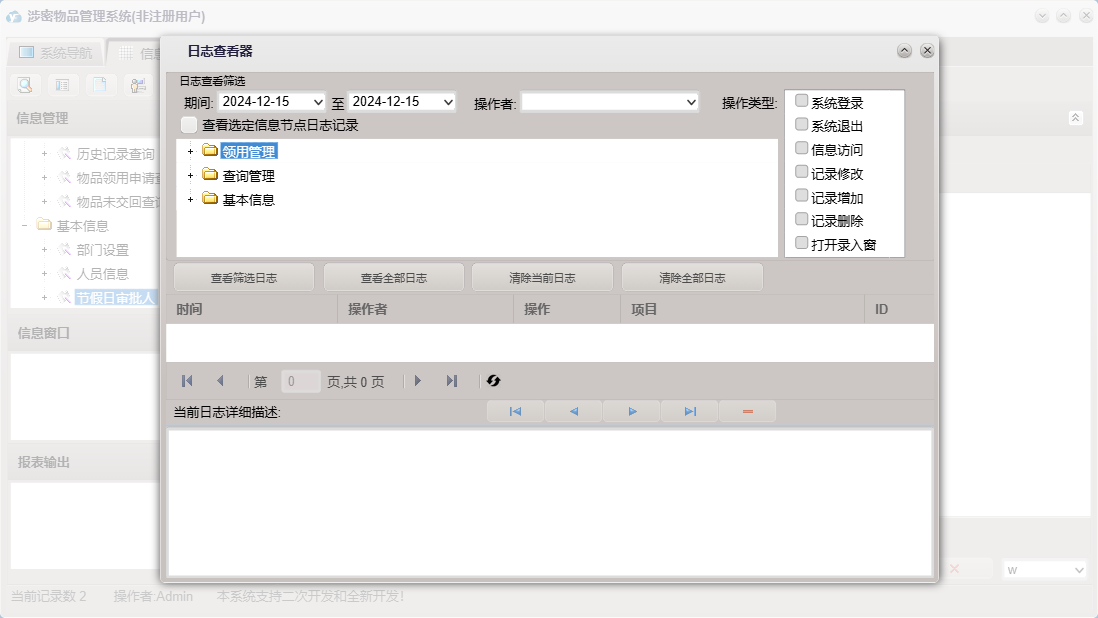Collapse 基本信息 node in navigation panel

coord(25,225)
